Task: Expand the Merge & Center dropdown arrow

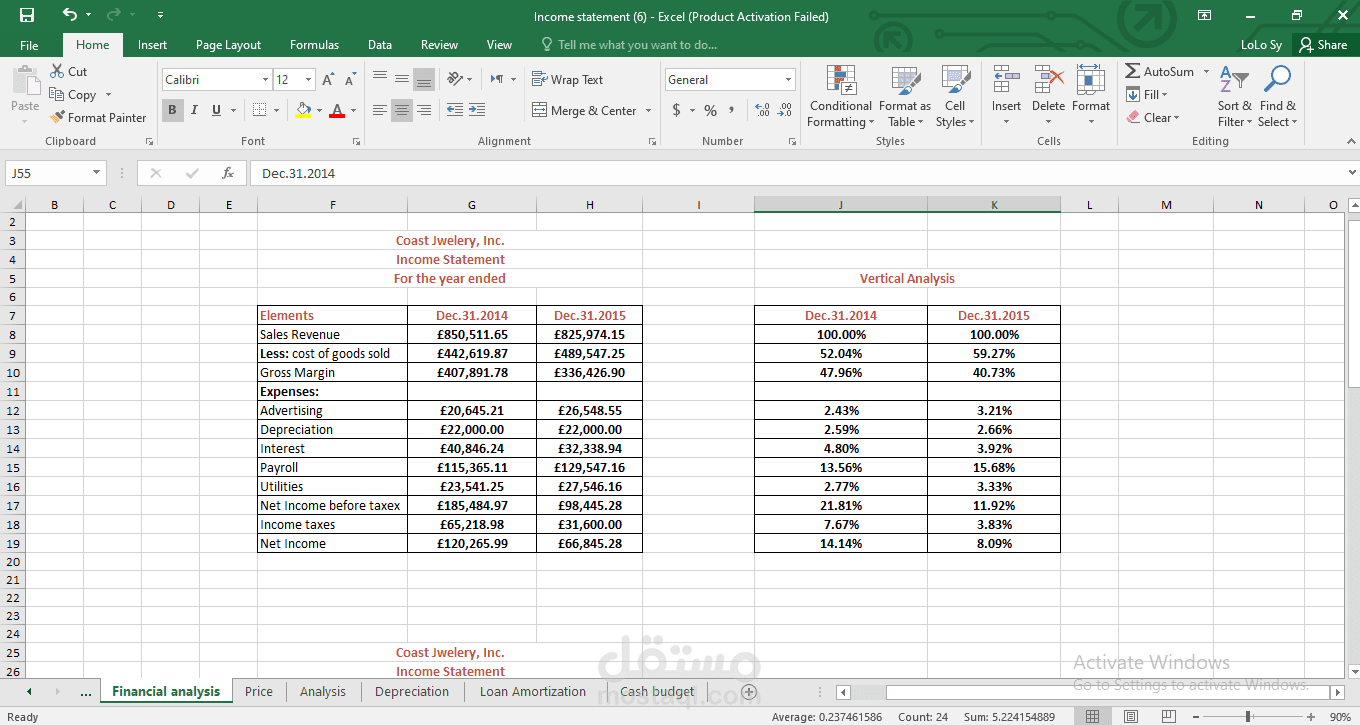Action: coord(648,111)
